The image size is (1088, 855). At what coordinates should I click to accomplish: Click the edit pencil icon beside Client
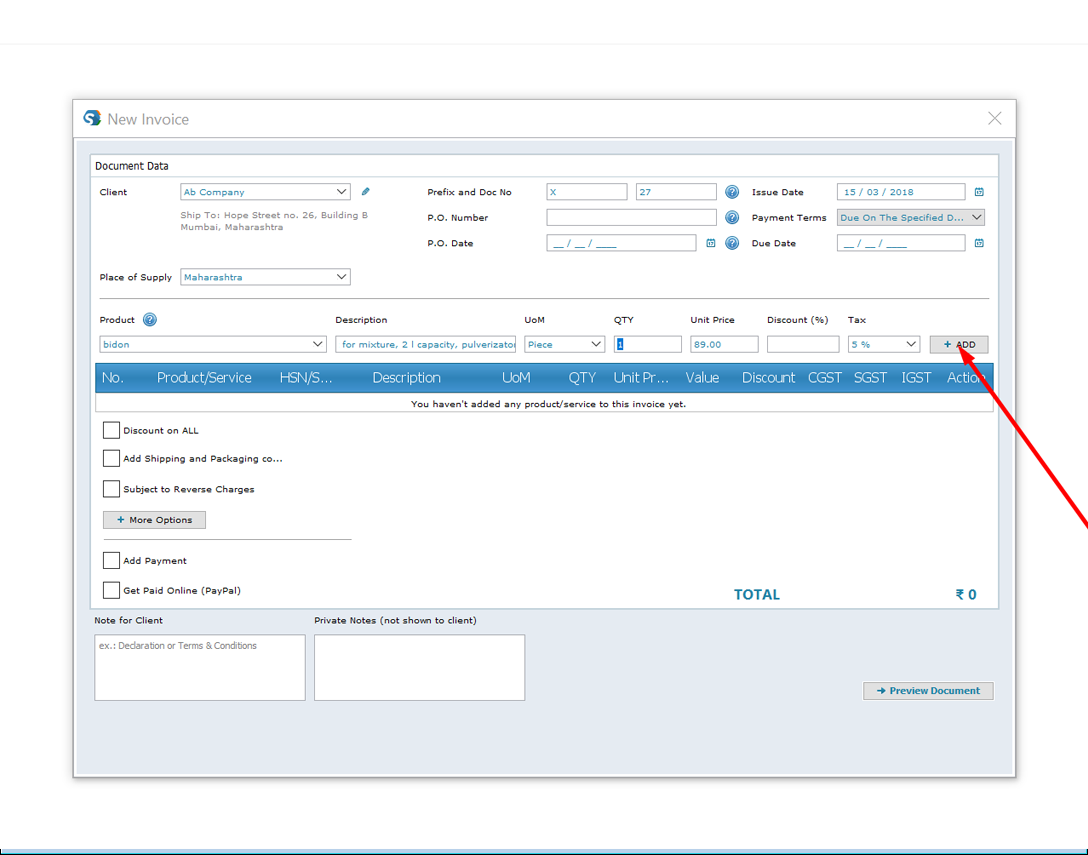pos(366,192)
